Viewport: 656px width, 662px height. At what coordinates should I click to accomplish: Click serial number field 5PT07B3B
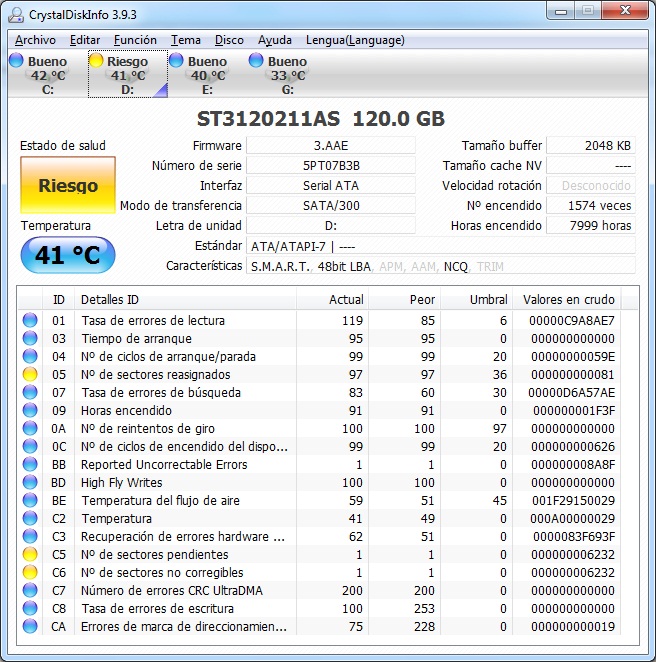pyautogui.click(x=331, y=166)
